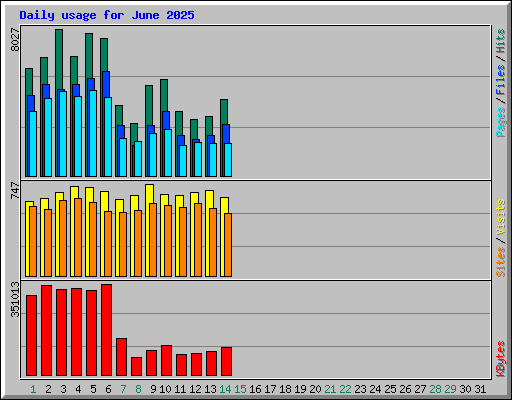Click the orange Sites bar for day 14
The image size is (512, 400).
228,245
